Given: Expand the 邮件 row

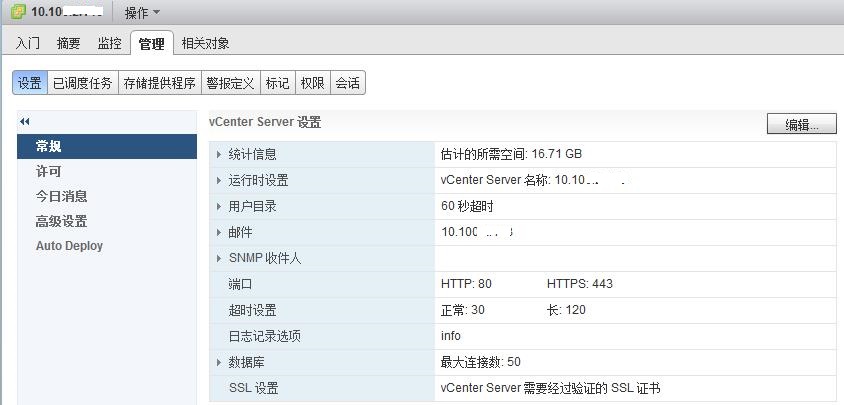Looking at the screenshot, I should 219,233.
